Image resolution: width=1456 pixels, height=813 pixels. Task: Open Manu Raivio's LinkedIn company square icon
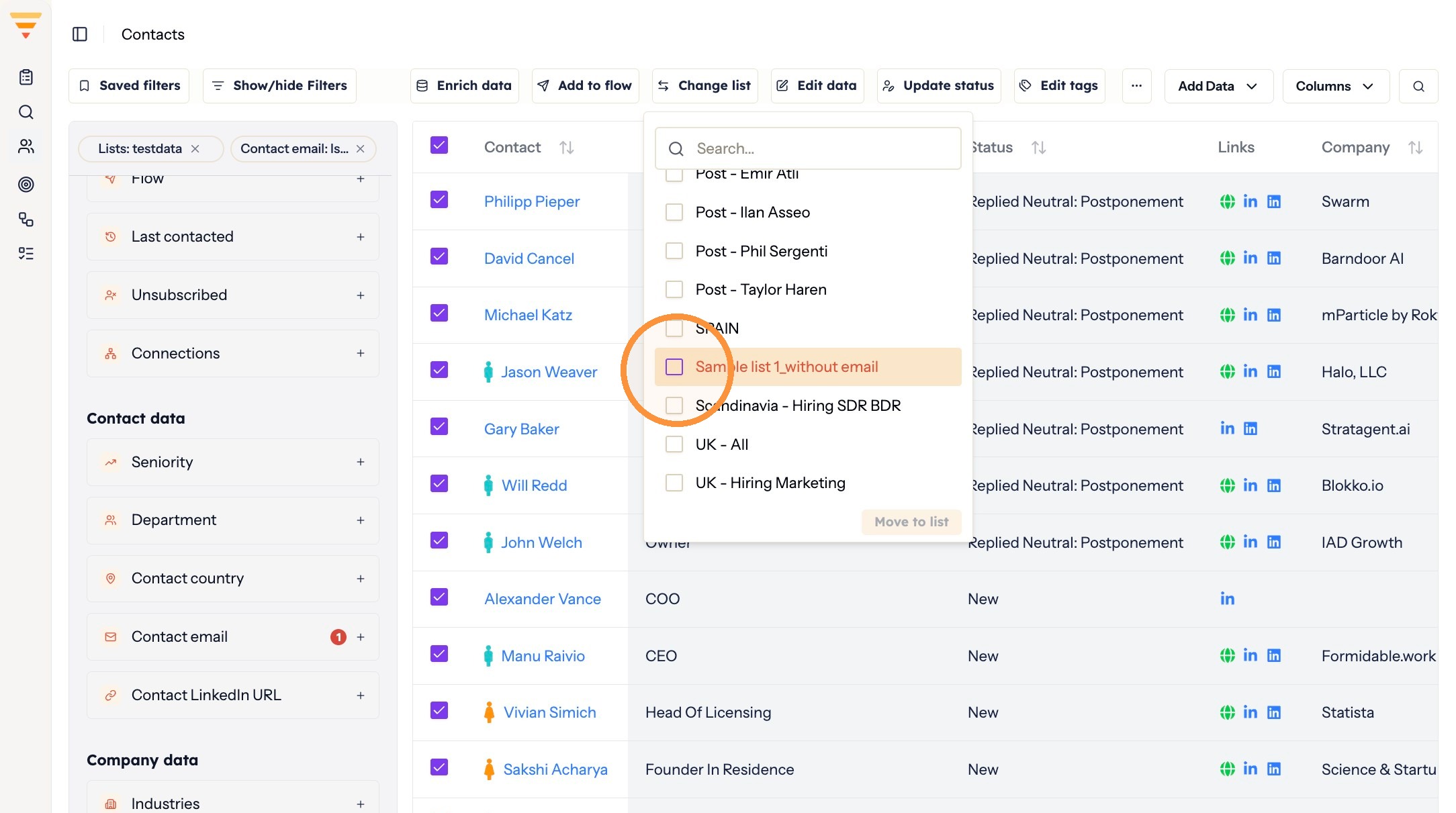coord(1273,655)
